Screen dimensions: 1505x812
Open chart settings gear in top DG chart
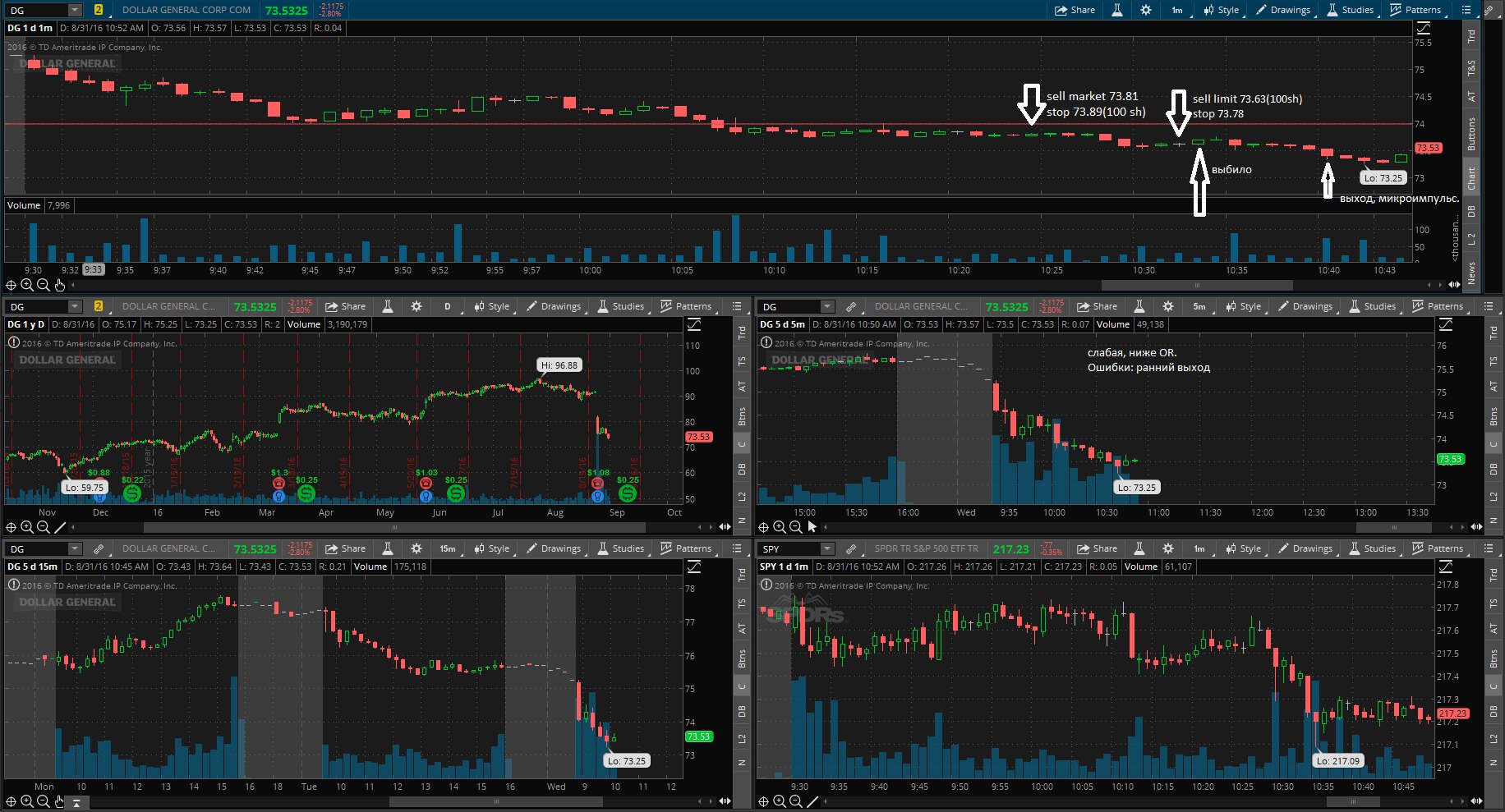(x=1146, y=10)
